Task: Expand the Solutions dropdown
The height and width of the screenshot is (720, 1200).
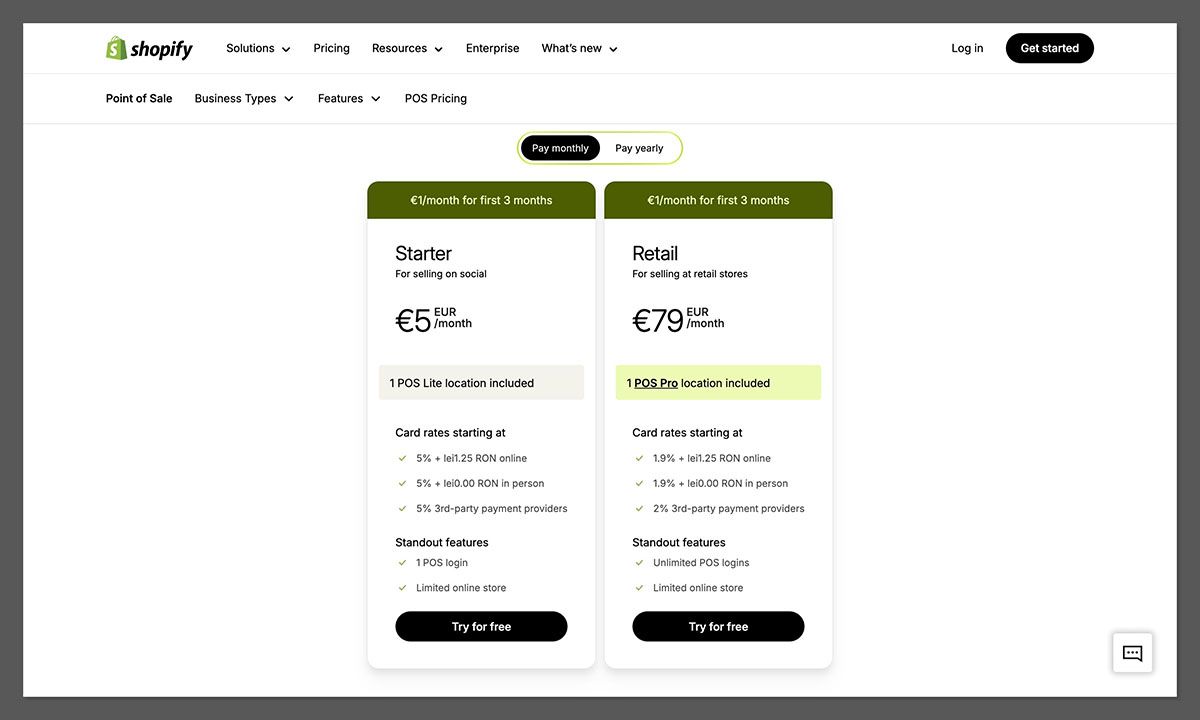Action: (x=257, y=47)
